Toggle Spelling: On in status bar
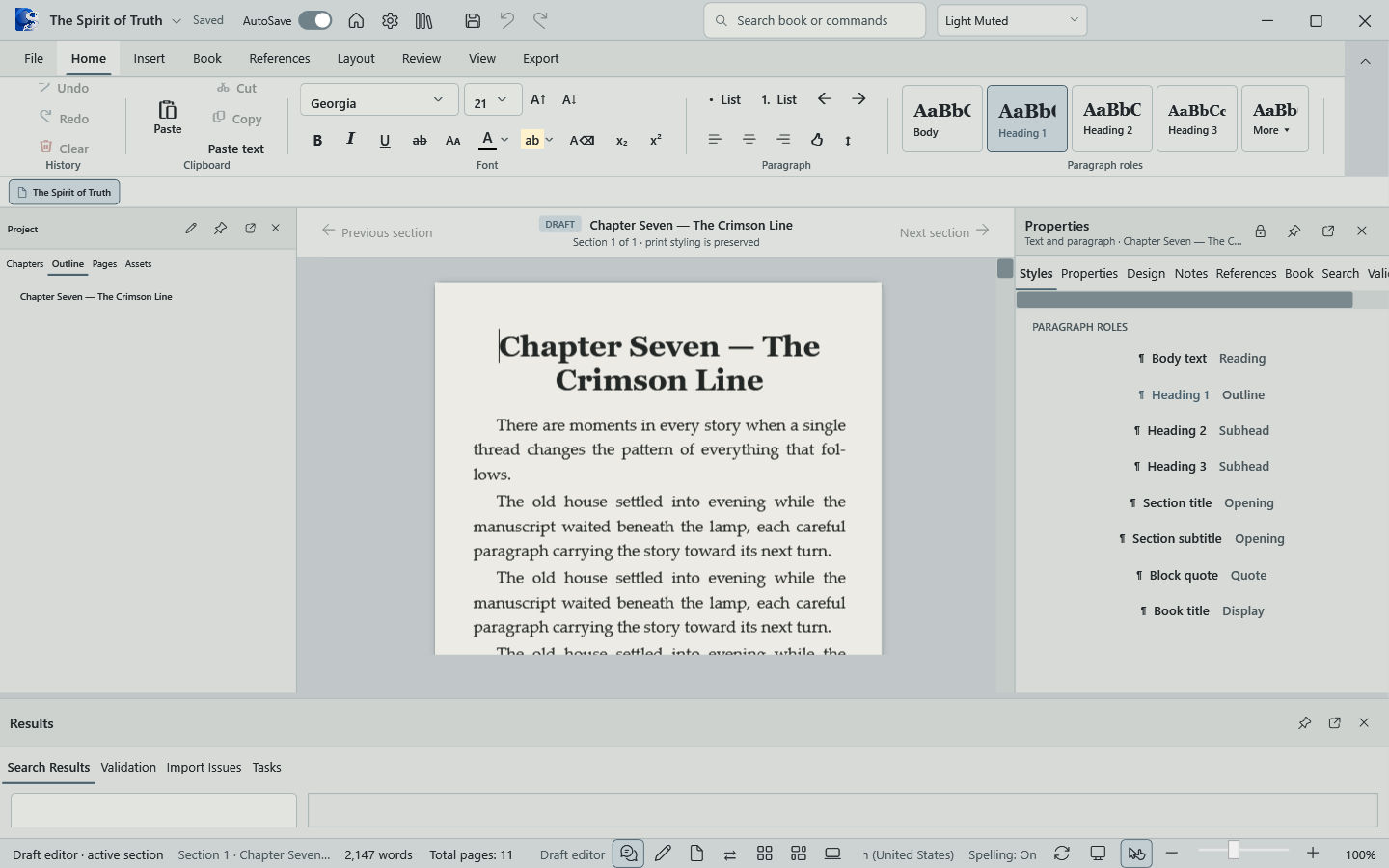This screenshot has height=868, width=1389. (1002, 854)
